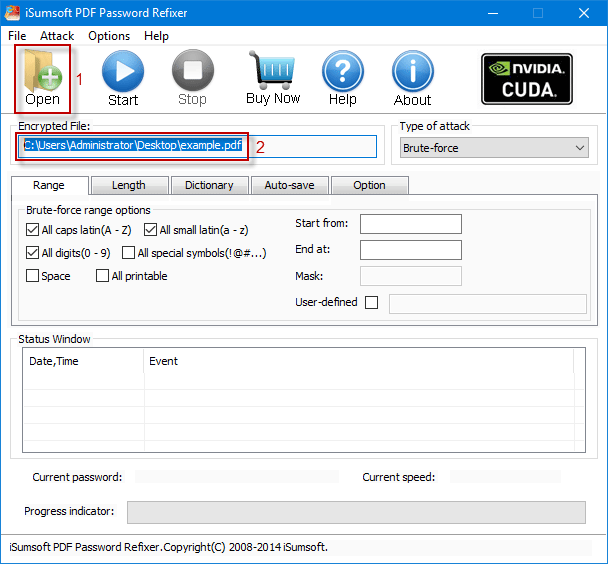Click the Progress indicator bar
The width and height of the screenshot is (608, 564).
(356, 512)
